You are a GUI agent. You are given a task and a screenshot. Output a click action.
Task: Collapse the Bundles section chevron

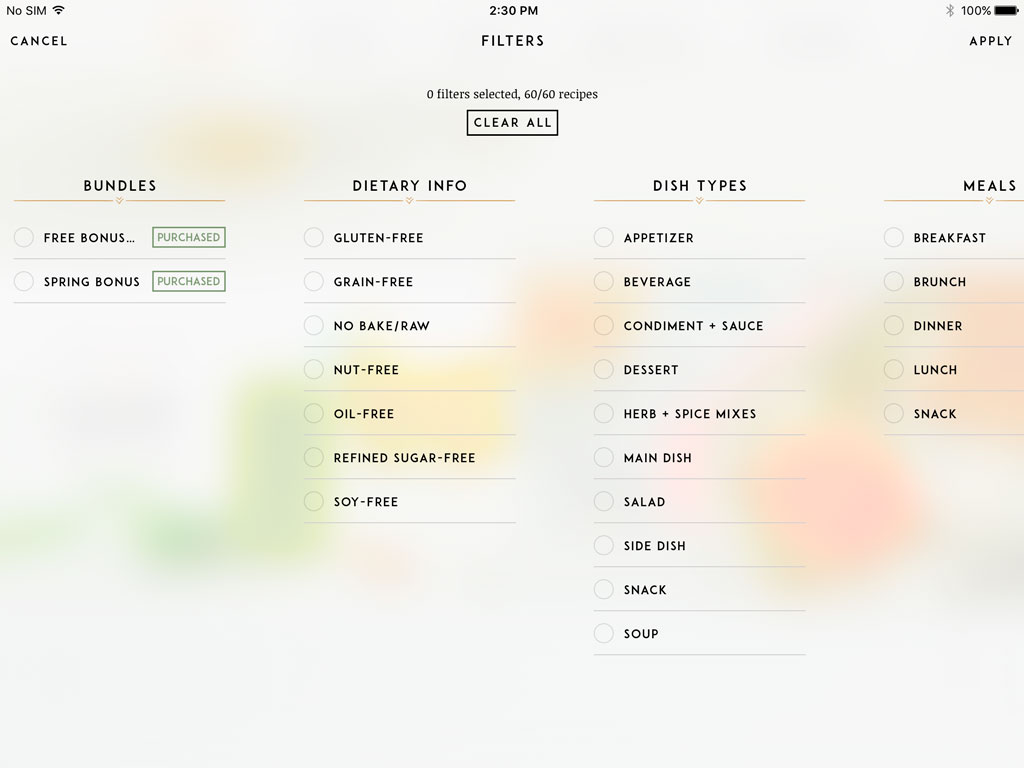120,201
